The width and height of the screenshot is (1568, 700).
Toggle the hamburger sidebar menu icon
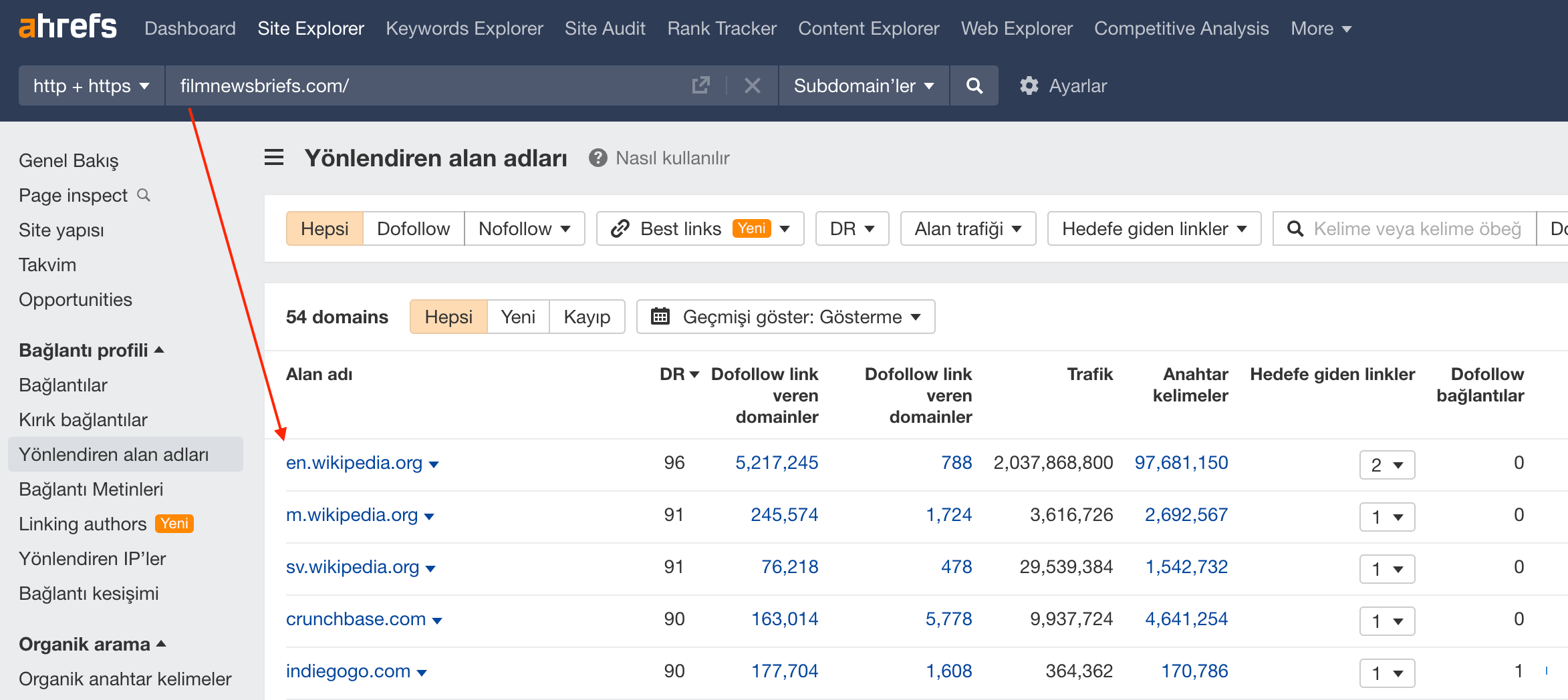point(274,158)
